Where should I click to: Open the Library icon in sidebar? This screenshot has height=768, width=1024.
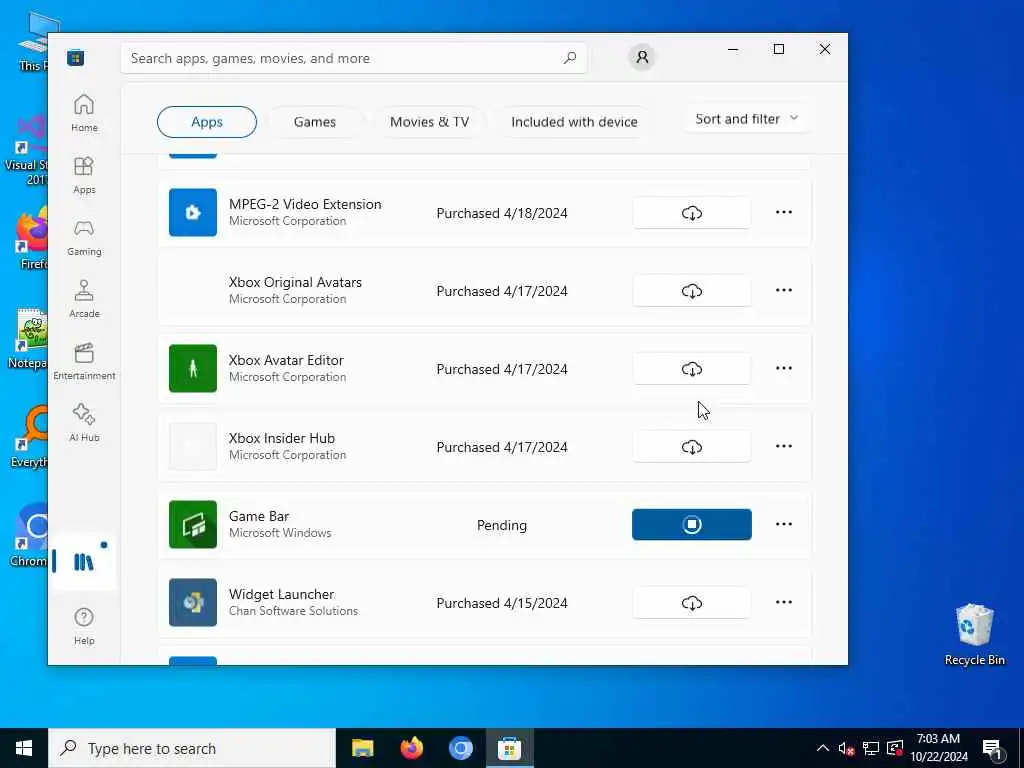click(x=84, y=562)
